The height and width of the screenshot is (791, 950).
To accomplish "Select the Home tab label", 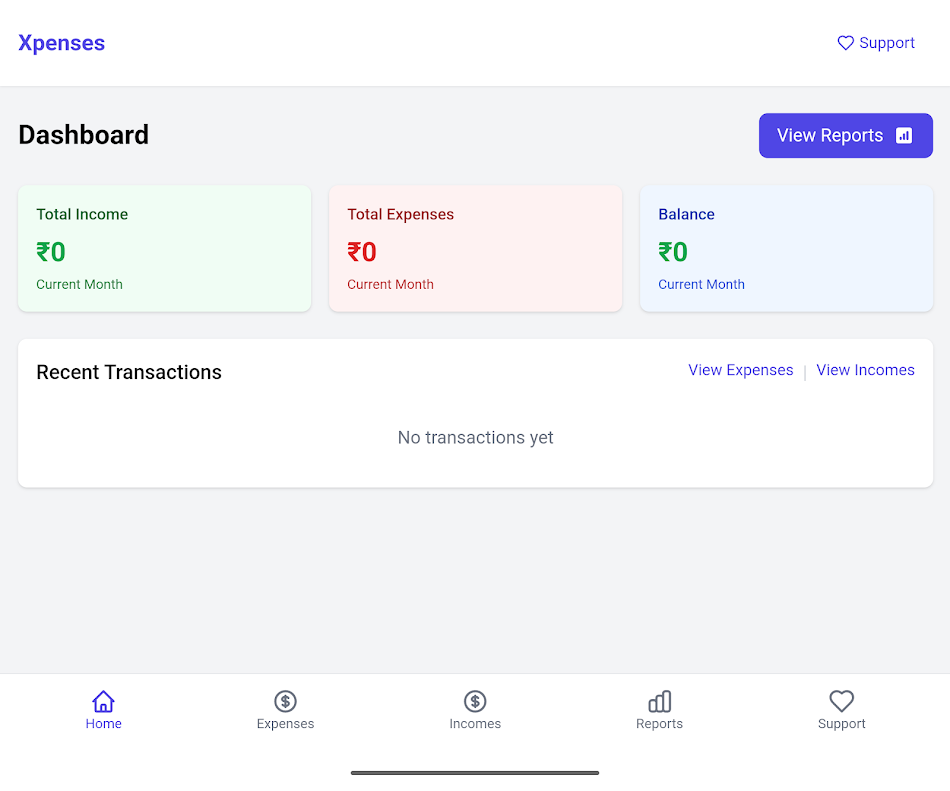I will [103, 724].
